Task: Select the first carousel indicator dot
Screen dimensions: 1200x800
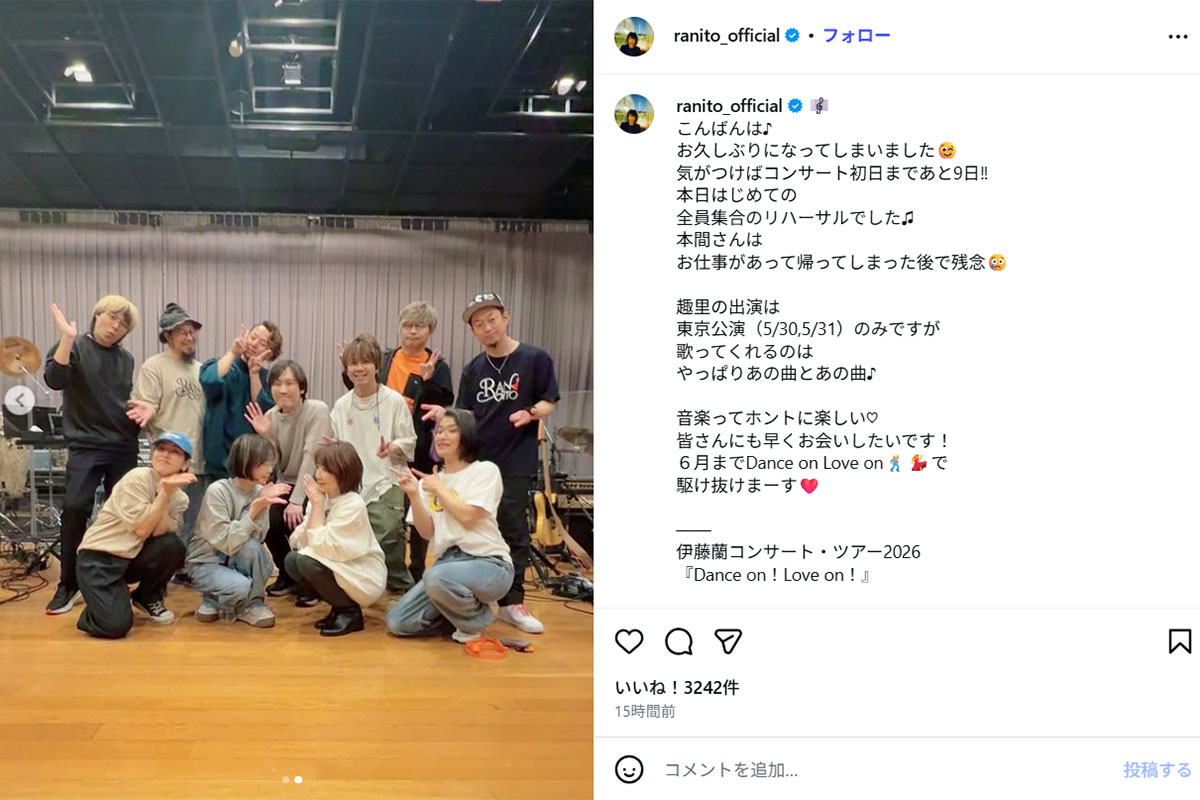Action: pos(286,779)
